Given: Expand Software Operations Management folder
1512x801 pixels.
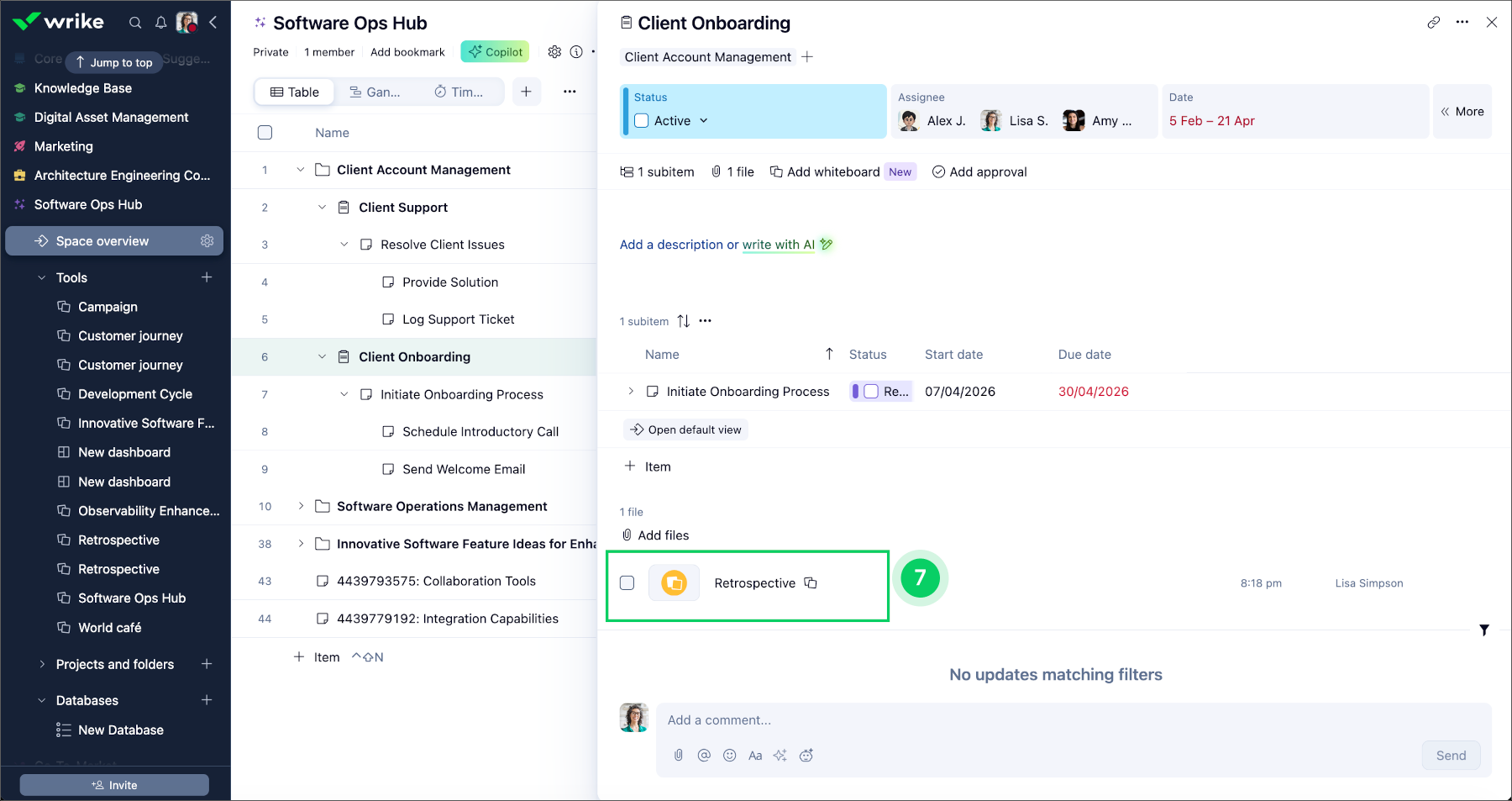Looking at the screenshot, I should click(x=301, y=506).
